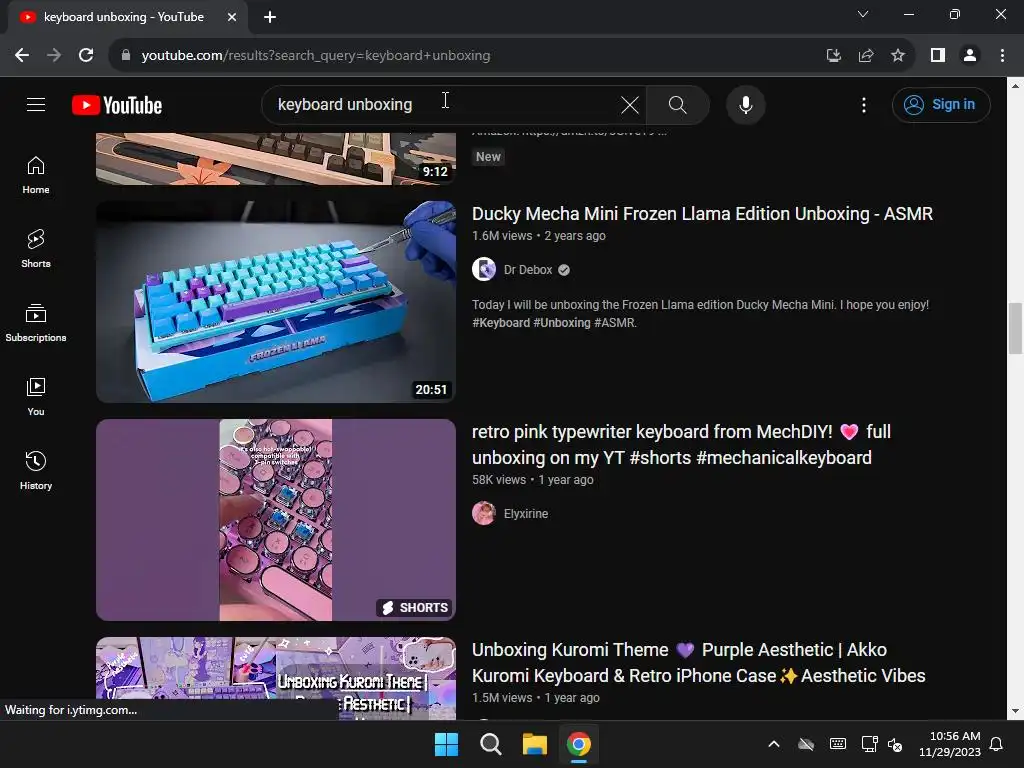Go forward in Chrome
This screenshot has width=1024, height=768.
(x=54, y=56)
